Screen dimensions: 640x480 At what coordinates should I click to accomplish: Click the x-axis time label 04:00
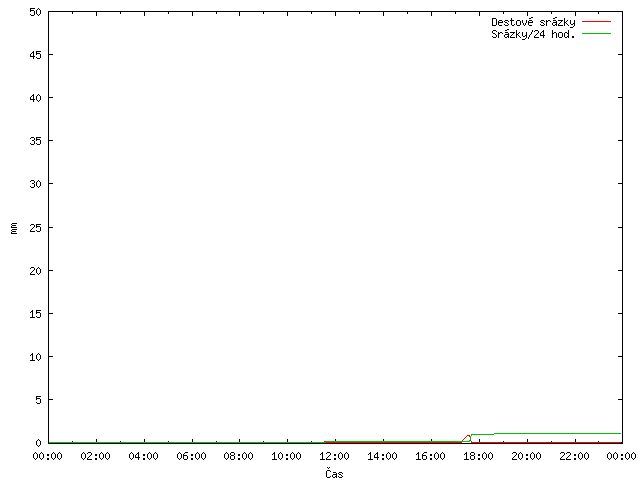pyautogui.click(x=143, y=456)
